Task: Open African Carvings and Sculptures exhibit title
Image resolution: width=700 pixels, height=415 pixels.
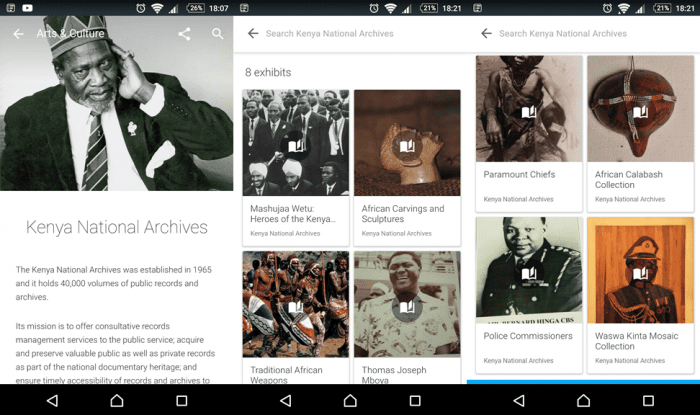Action: pyautogui.click(x=403, y=214)
